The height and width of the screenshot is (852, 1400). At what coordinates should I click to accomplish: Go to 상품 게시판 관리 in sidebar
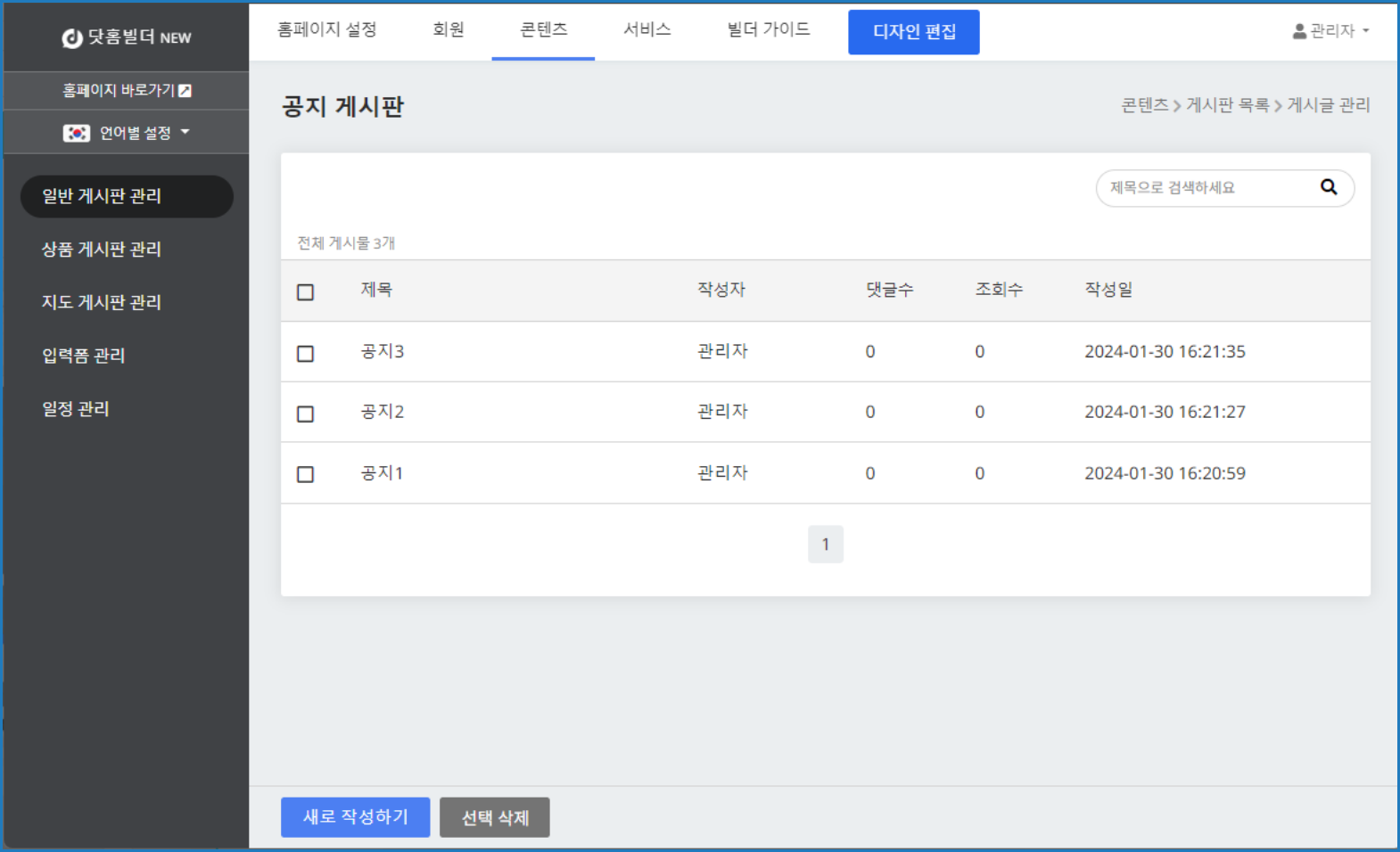click(x=102, y=250)
